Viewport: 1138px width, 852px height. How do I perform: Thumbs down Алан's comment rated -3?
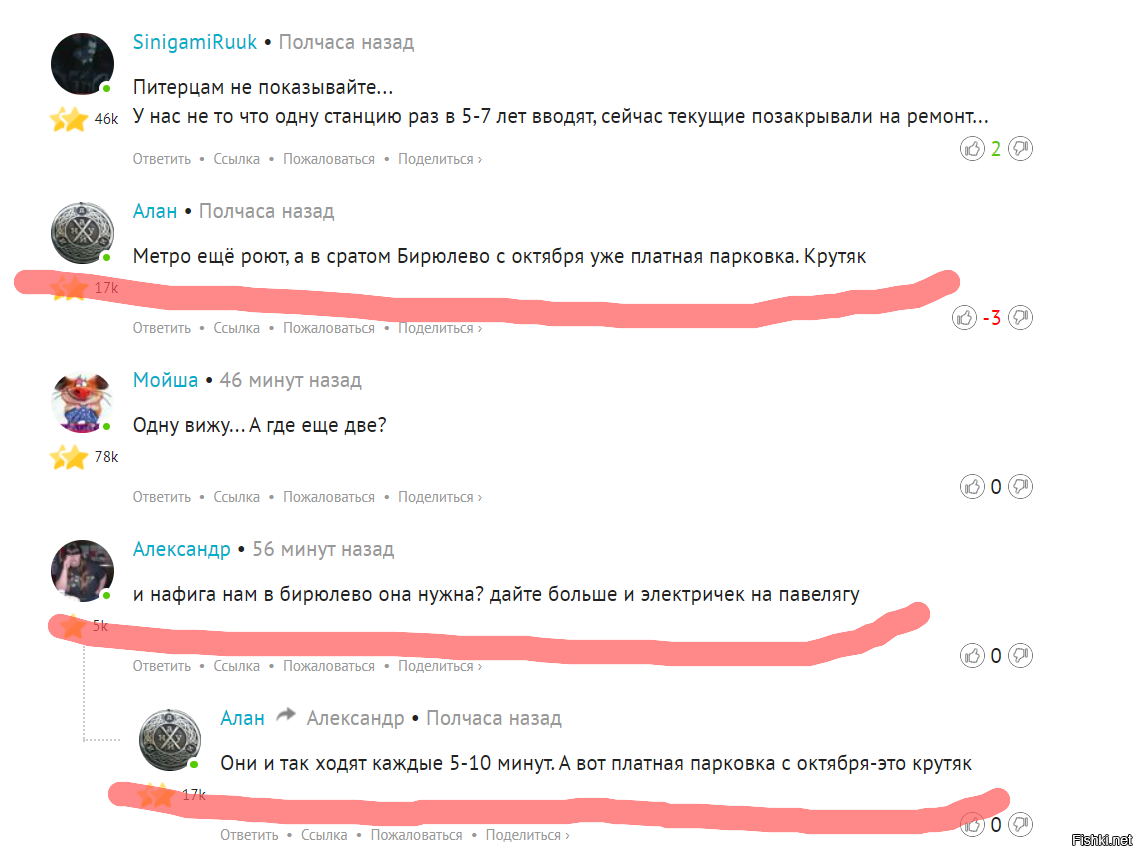coord(1020,318)
